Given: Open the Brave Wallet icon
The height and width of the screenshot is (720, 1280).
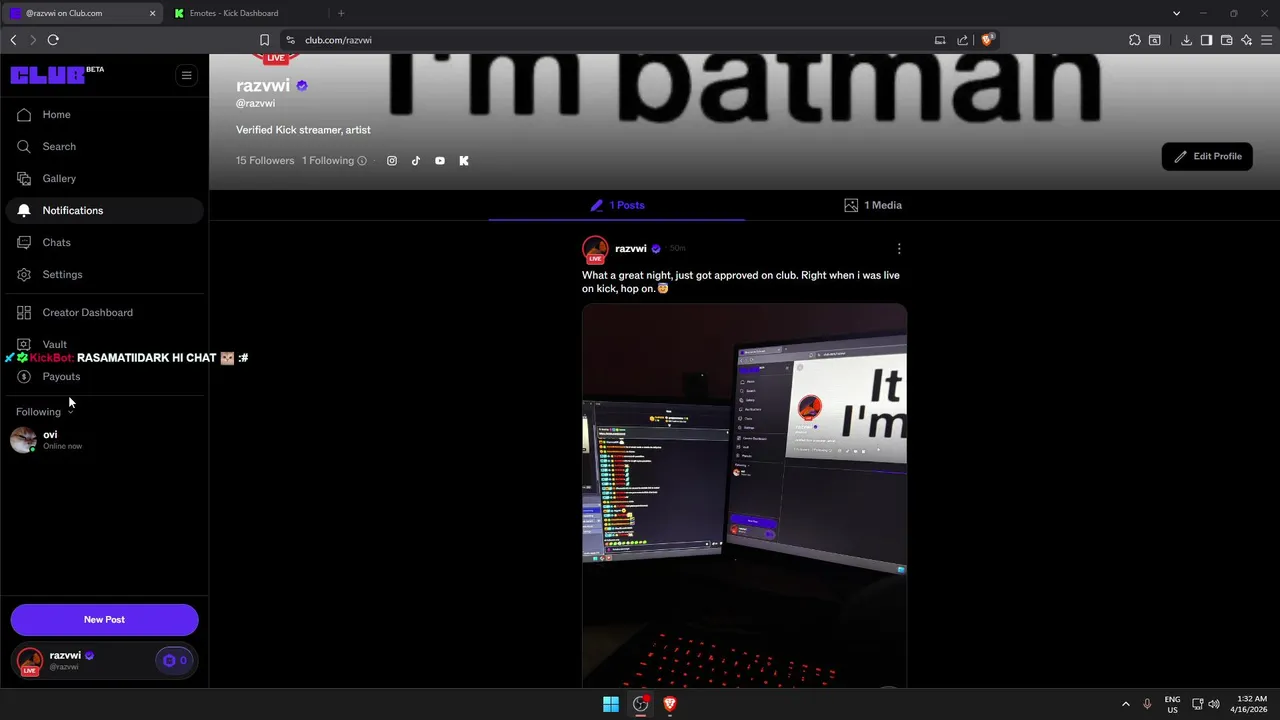Looking at the screenshot, I should pos(1226,40).
